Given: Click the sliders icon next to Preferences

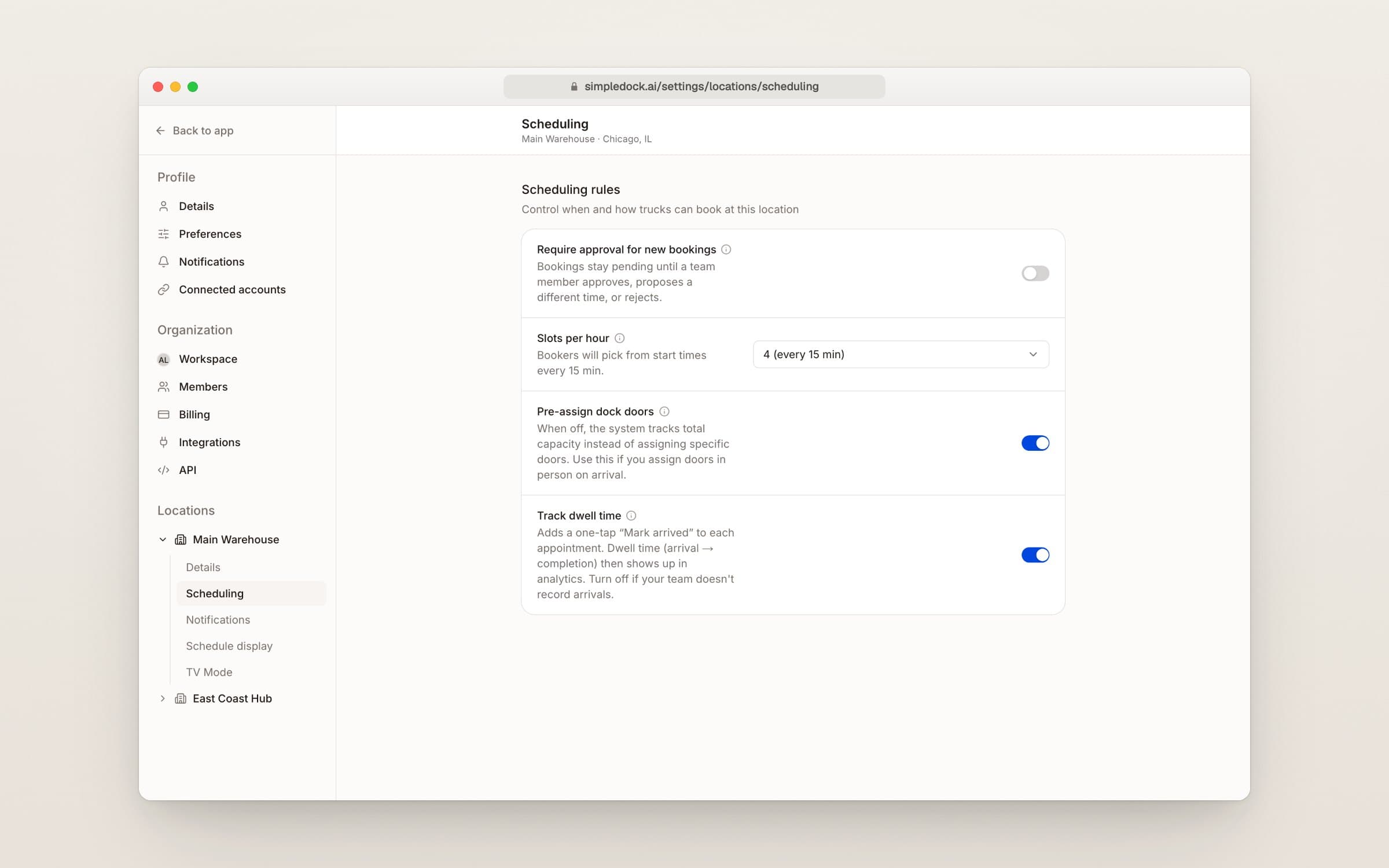Looking at the screenshot, I should tap(164, 234).
